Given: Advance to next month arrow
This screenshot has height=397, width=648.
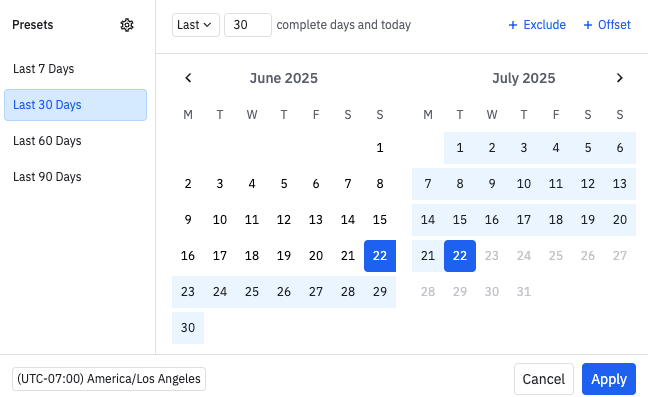Looking at the screenshot, I should (x=619, y=78).
